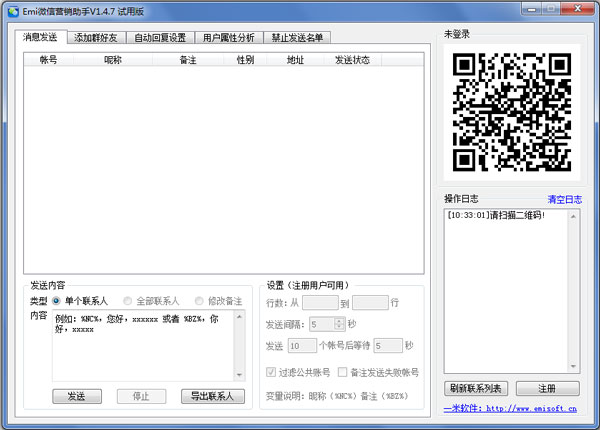Toggle 备注发送失败帐号 checkbox
This screenshot has height=430, width=600.
342,372
